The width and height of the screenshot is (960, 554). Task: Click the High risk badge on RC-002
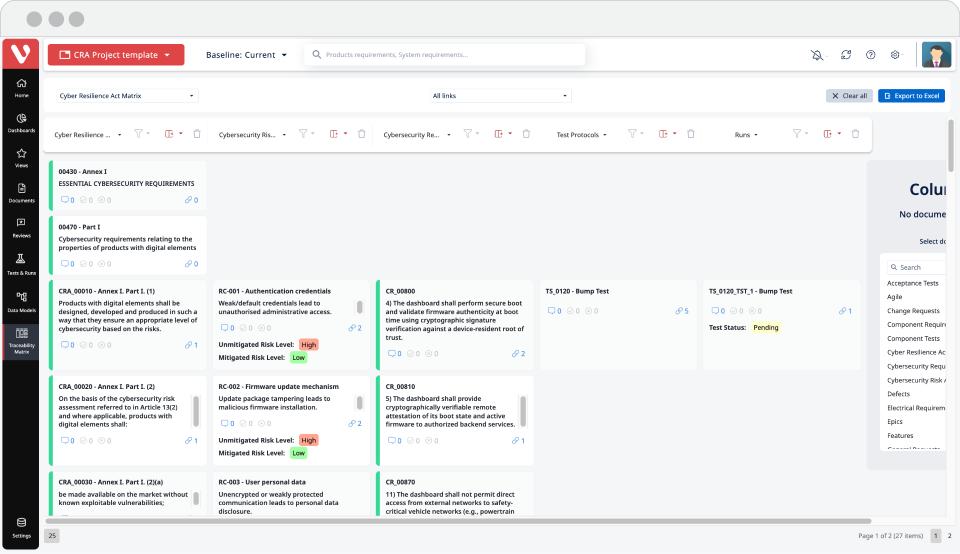point(309,440)
